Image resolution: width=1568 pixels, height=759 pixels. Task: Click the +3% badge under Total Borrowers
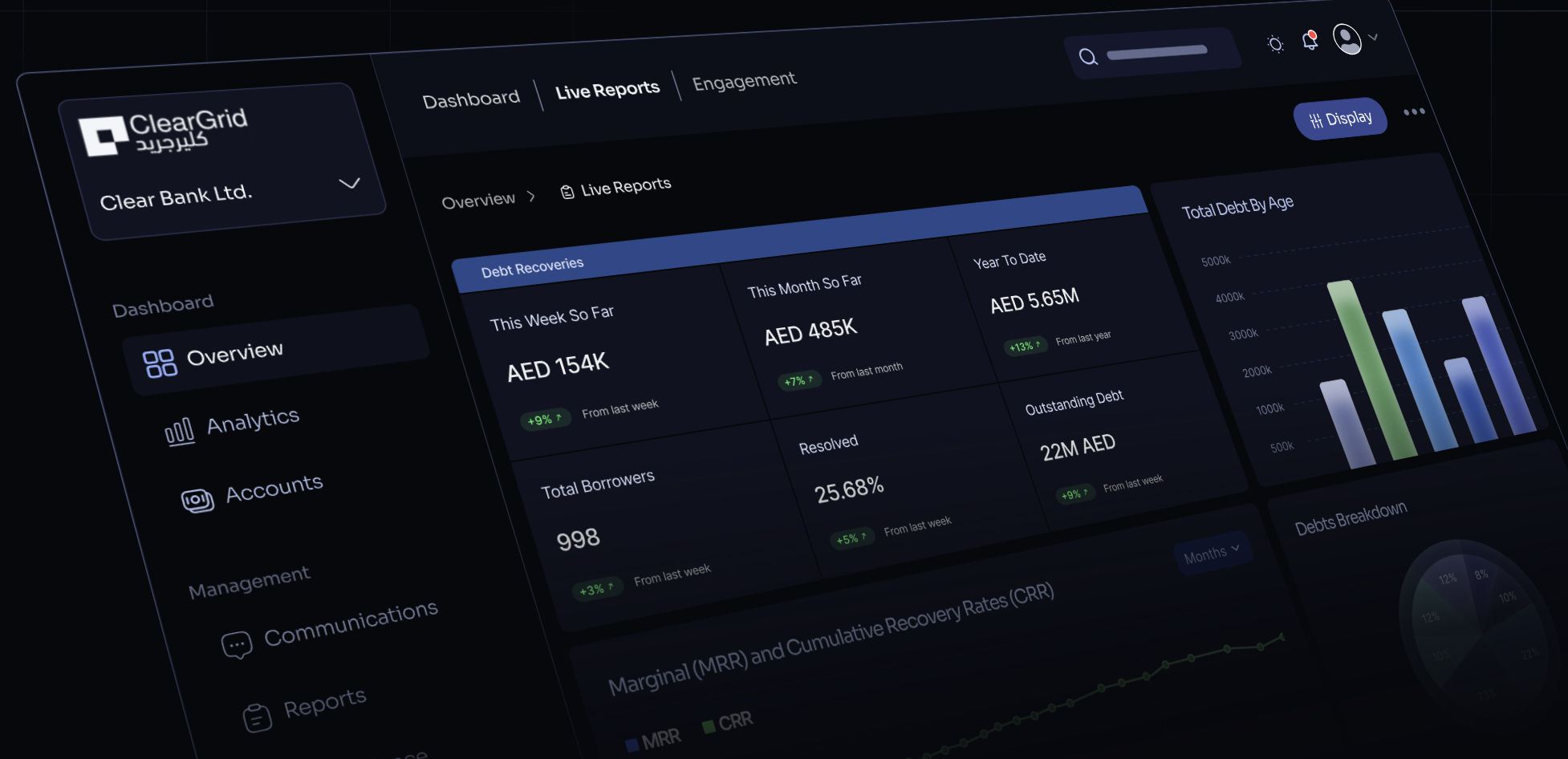598,589
